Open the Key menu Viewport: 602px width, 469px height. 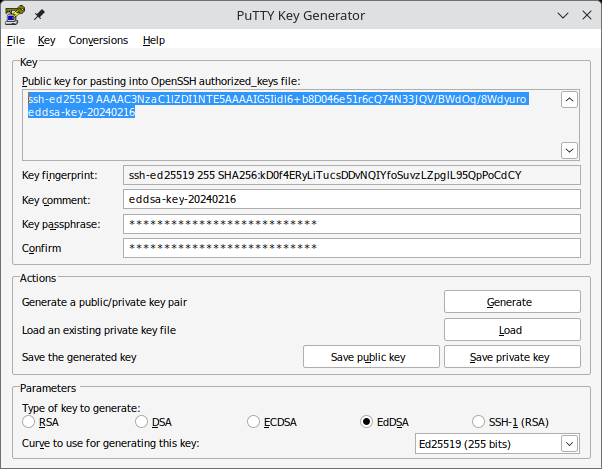click(x=46, y=40)
